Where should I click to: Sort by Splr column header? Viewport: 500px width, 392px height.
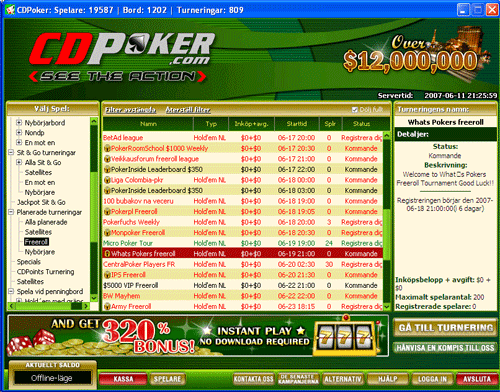click(330, 124)
